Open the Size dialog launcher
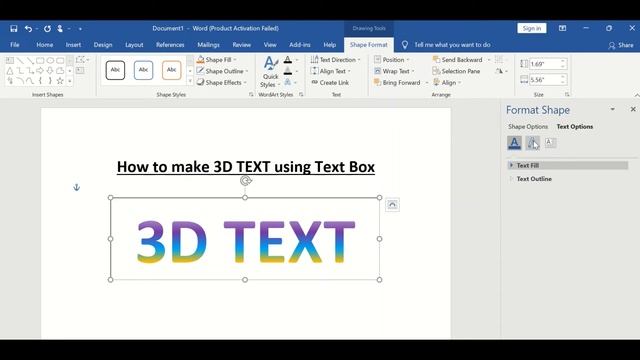 [567, 94]
